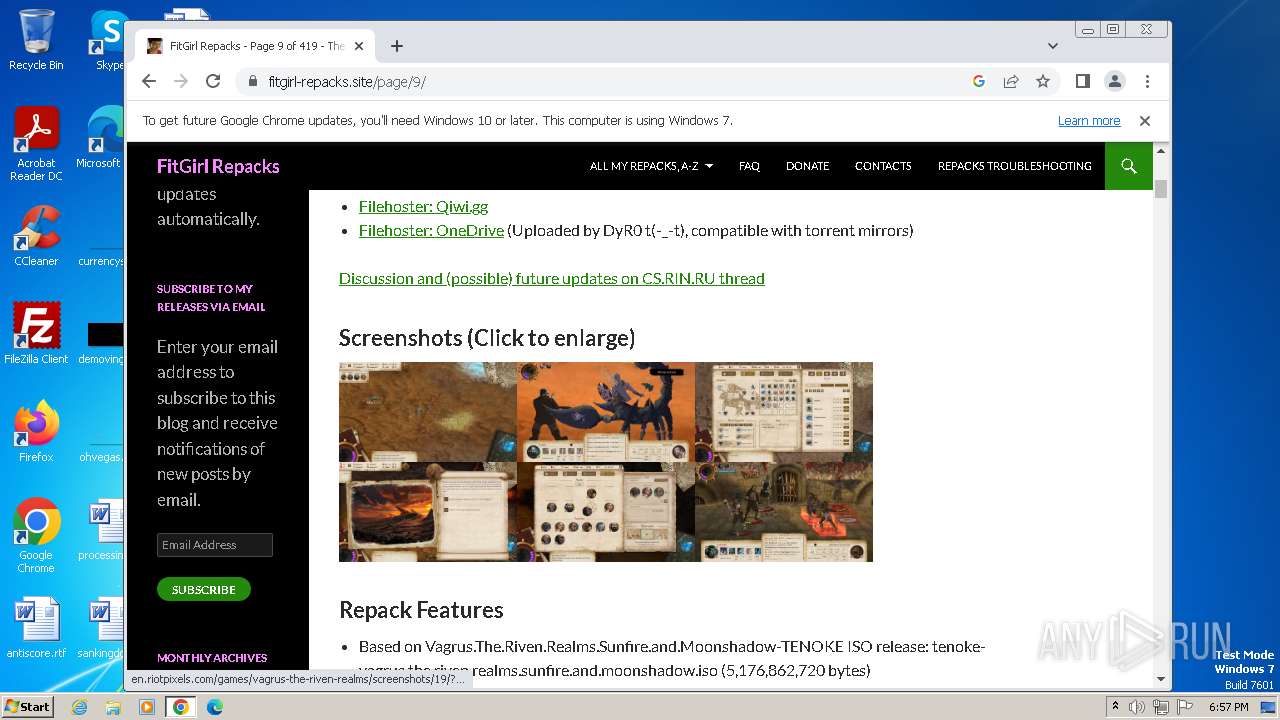Select the CCleaner desktop icon

pos(36,237)
